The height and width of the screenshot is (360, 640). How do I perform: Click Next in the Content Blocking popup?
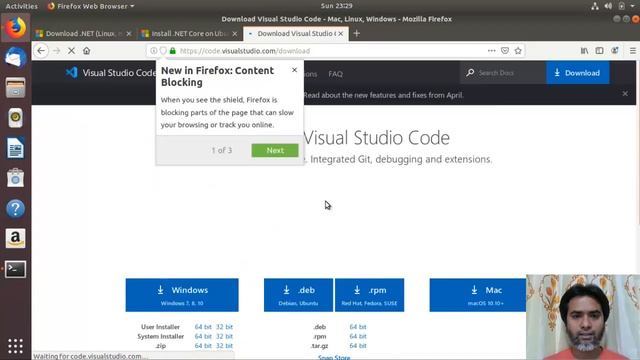click(275, 150)
